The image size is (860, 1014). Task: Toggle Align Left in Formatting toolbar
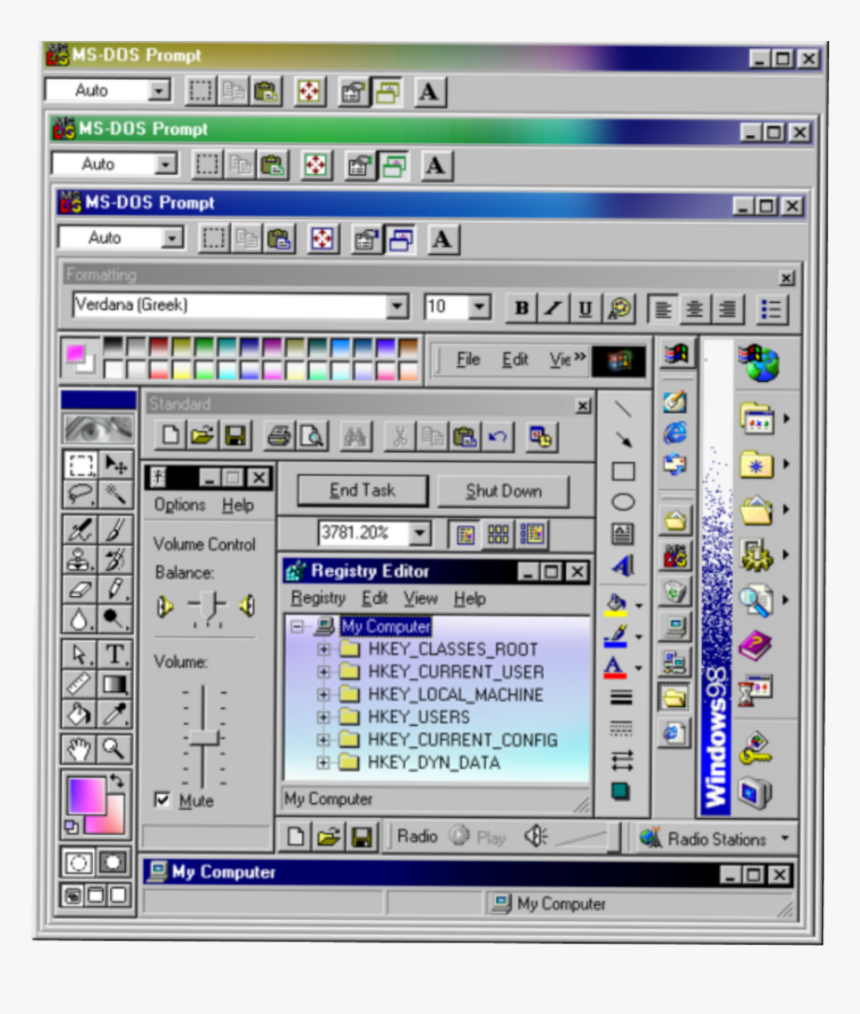[x=663, y=309]
